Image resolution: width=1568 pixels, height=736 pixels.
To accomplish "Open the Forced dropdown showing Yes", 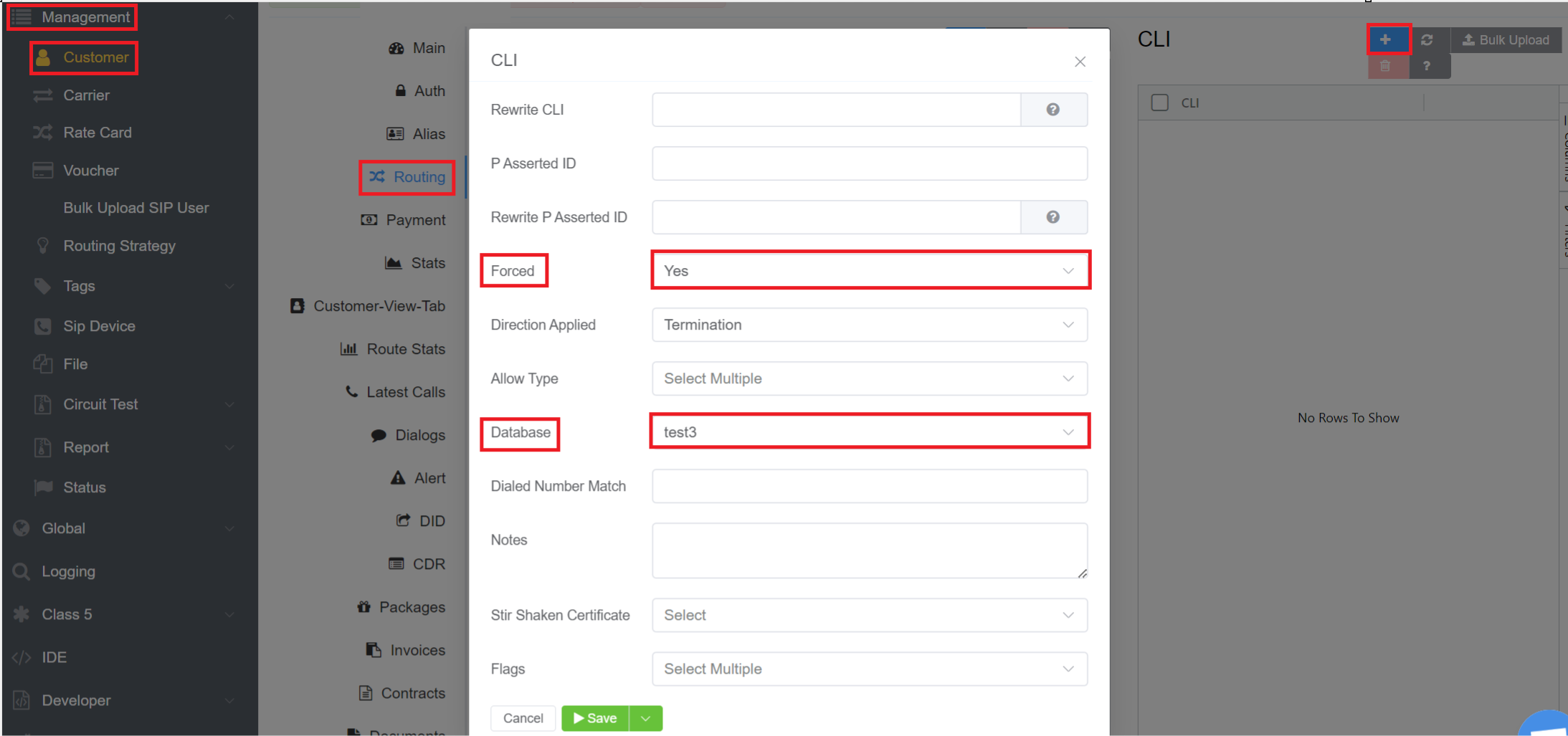I will (869, 271).
